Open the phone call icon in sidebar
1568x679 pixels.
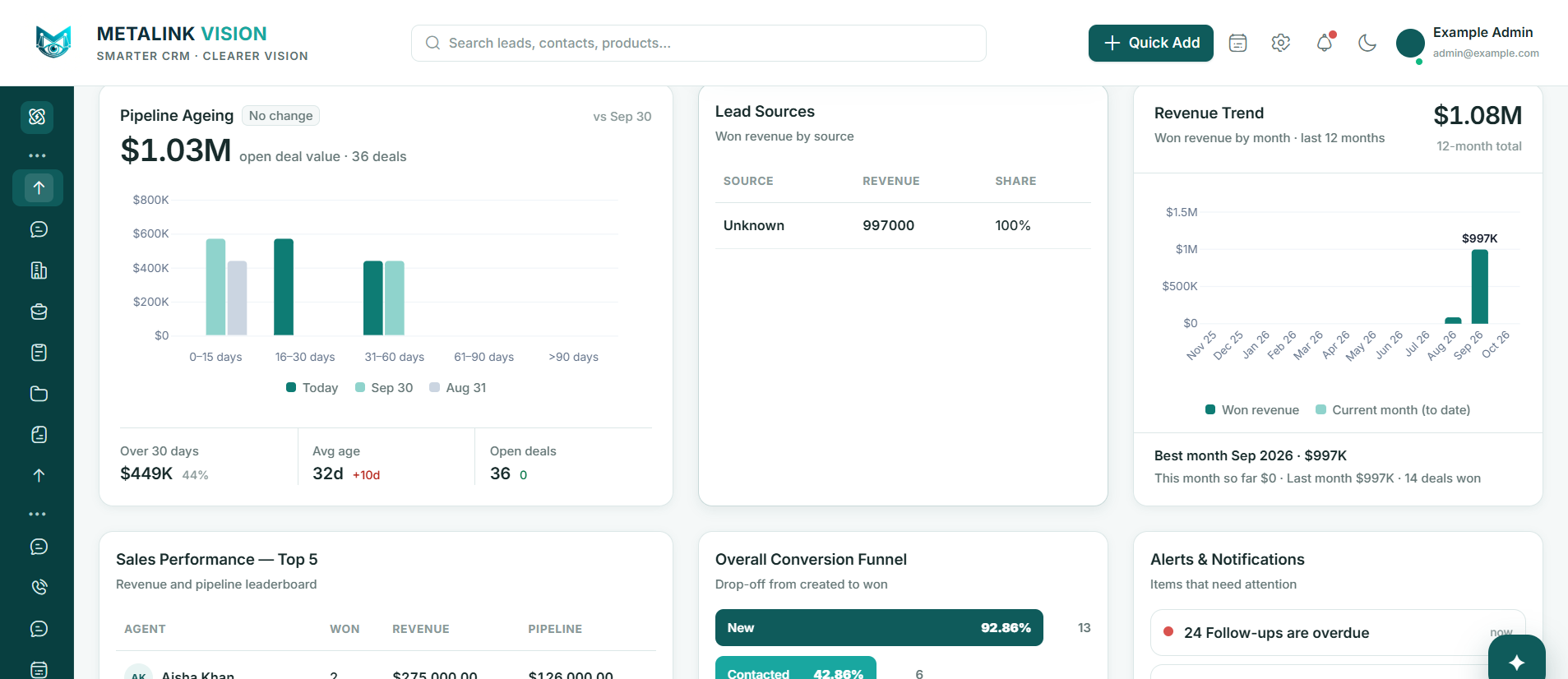[39, 587]
